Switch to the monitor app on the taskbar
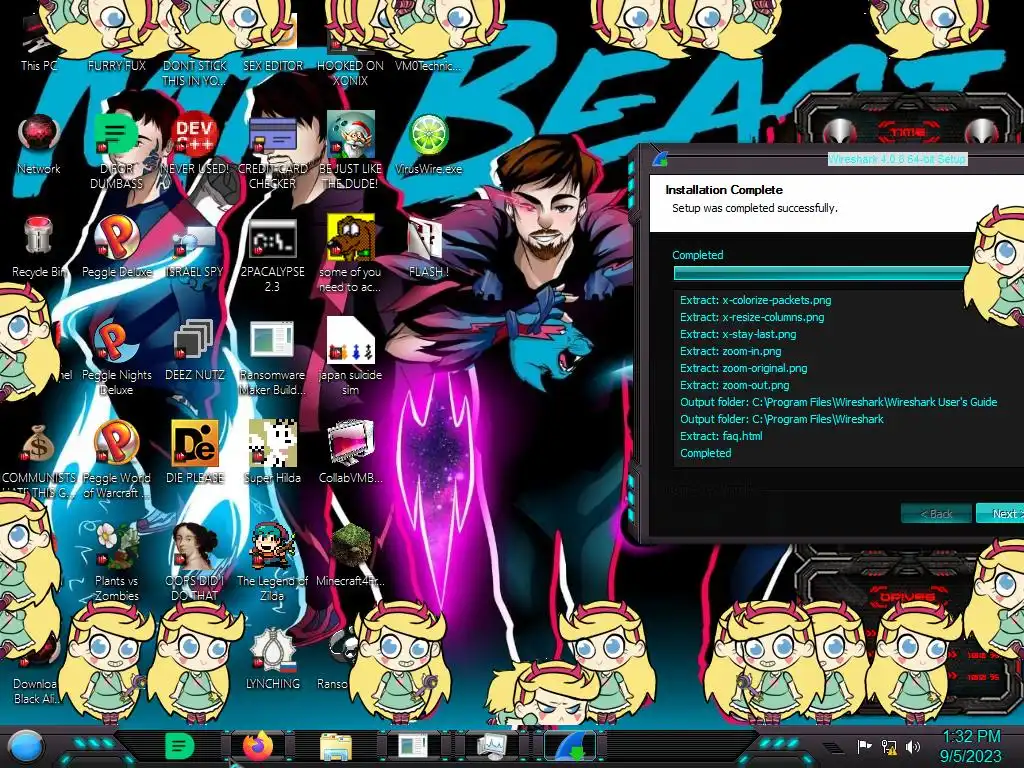 (x=492, y=746)
